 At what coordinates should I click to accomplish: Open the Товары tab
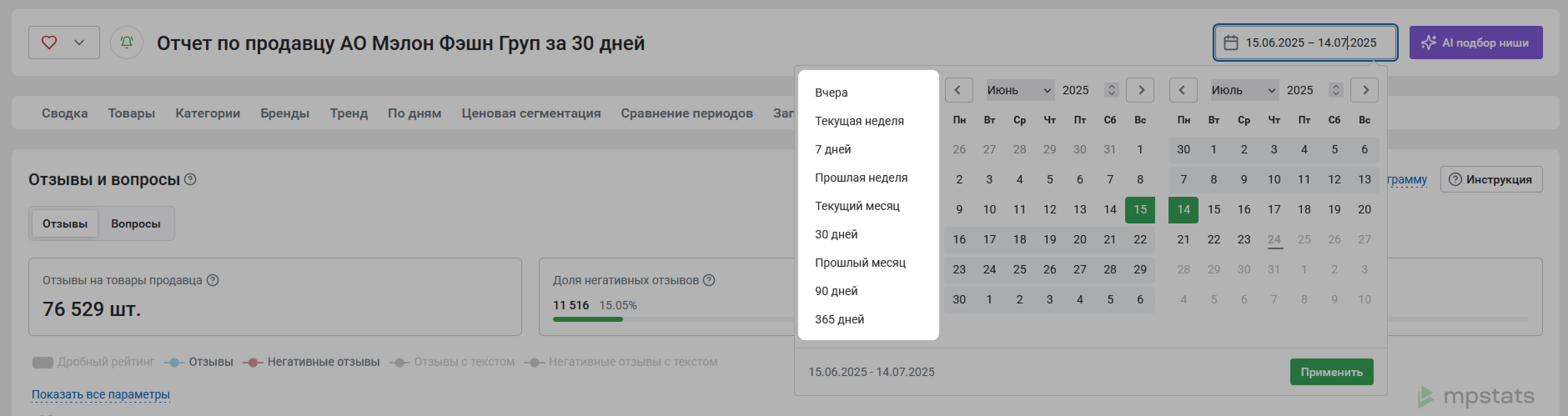tap(132, 113)
